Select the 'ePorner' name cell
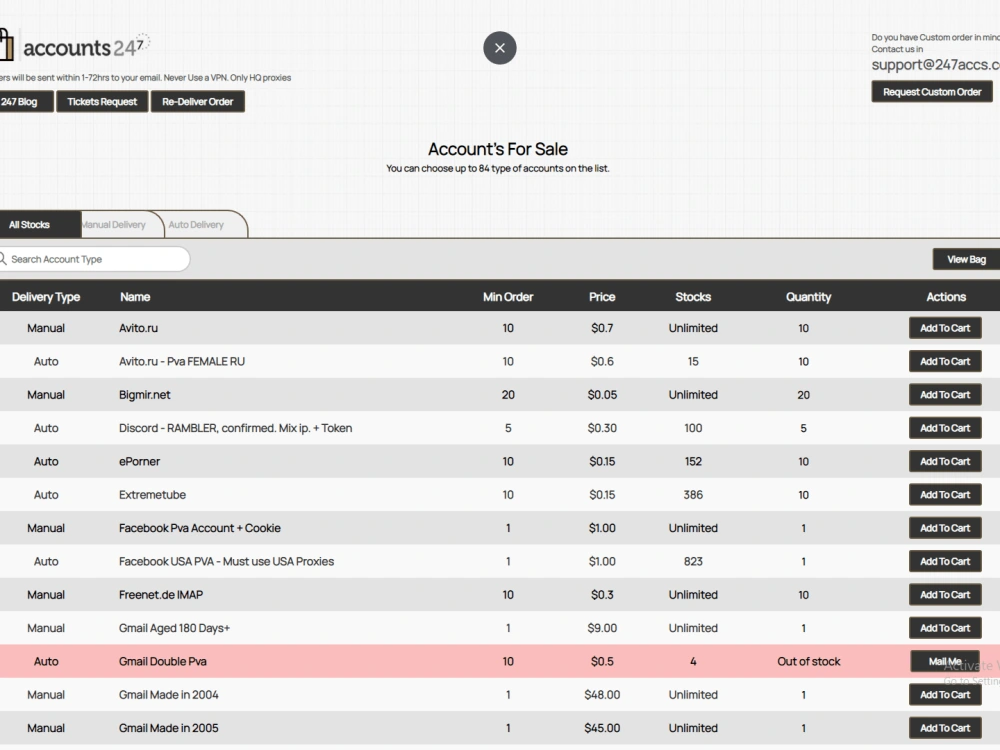 (x=139, y=461)
